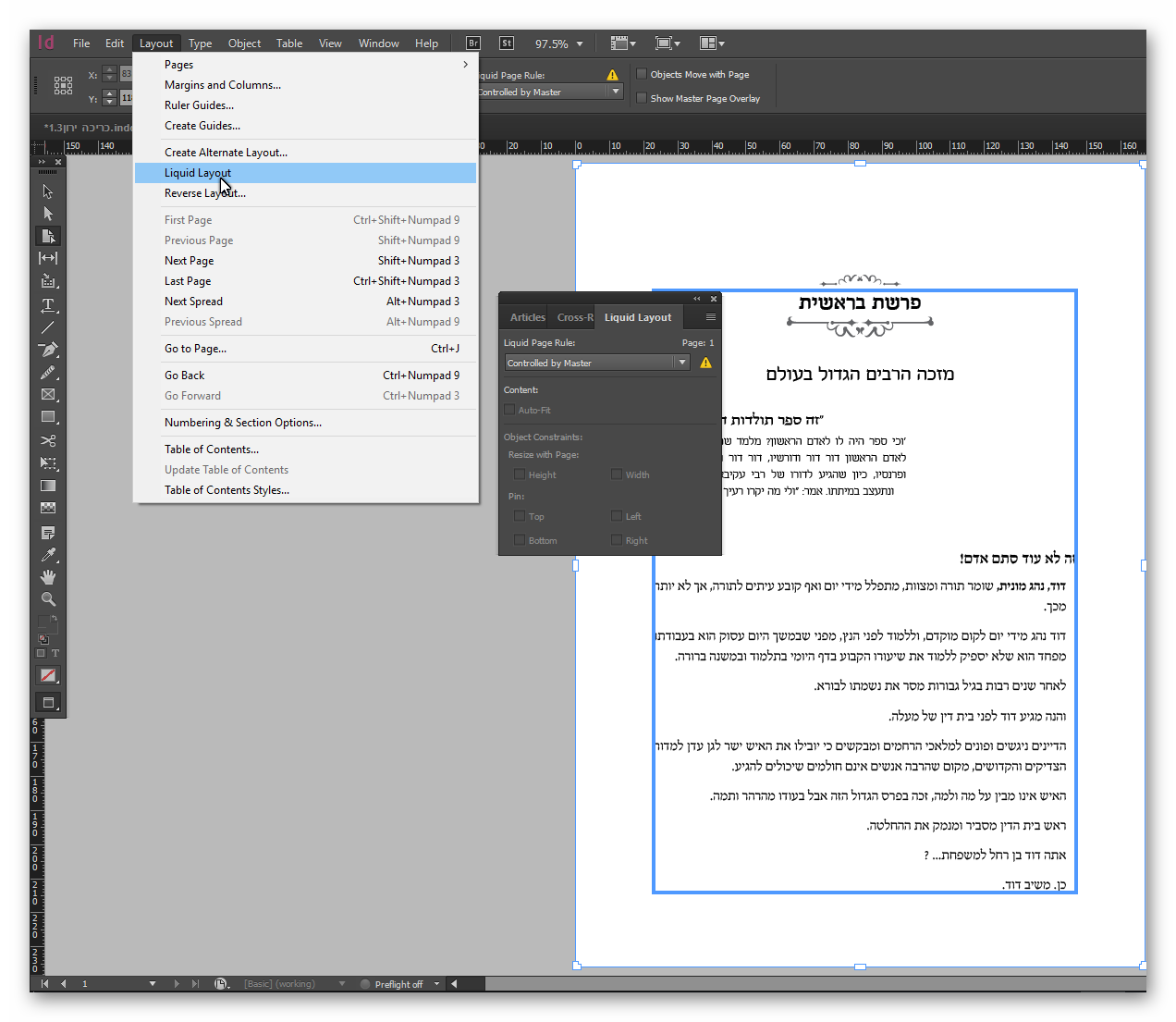Switch to the Articles tab

pos(528,317)
